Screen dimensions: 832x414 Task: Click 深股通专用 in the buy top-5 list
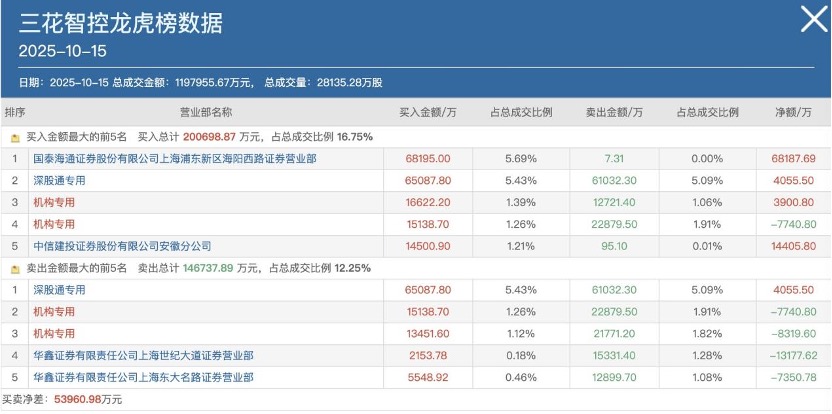[59, 180]
